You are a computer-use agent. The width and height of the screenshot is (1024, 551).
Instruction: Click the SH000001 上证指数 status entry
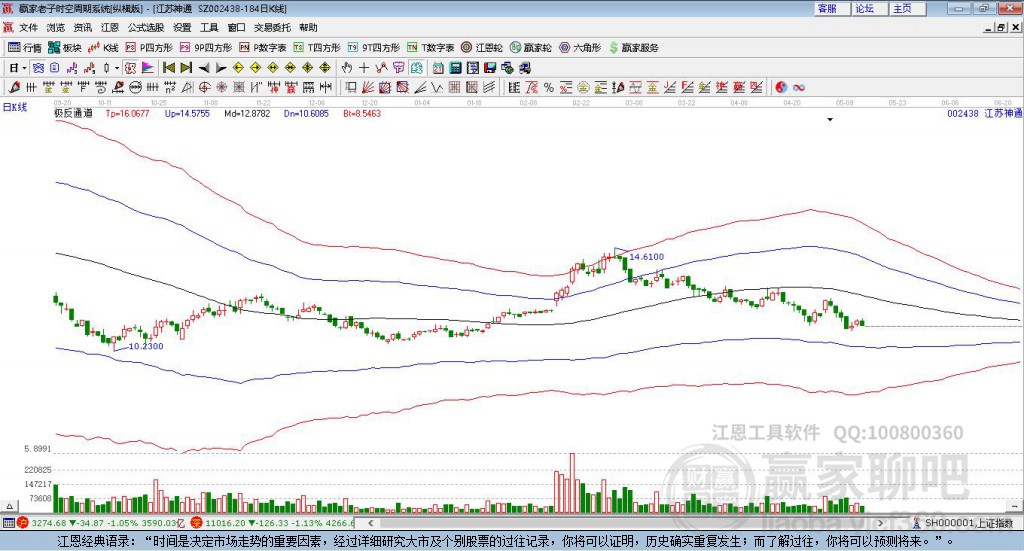968,523
